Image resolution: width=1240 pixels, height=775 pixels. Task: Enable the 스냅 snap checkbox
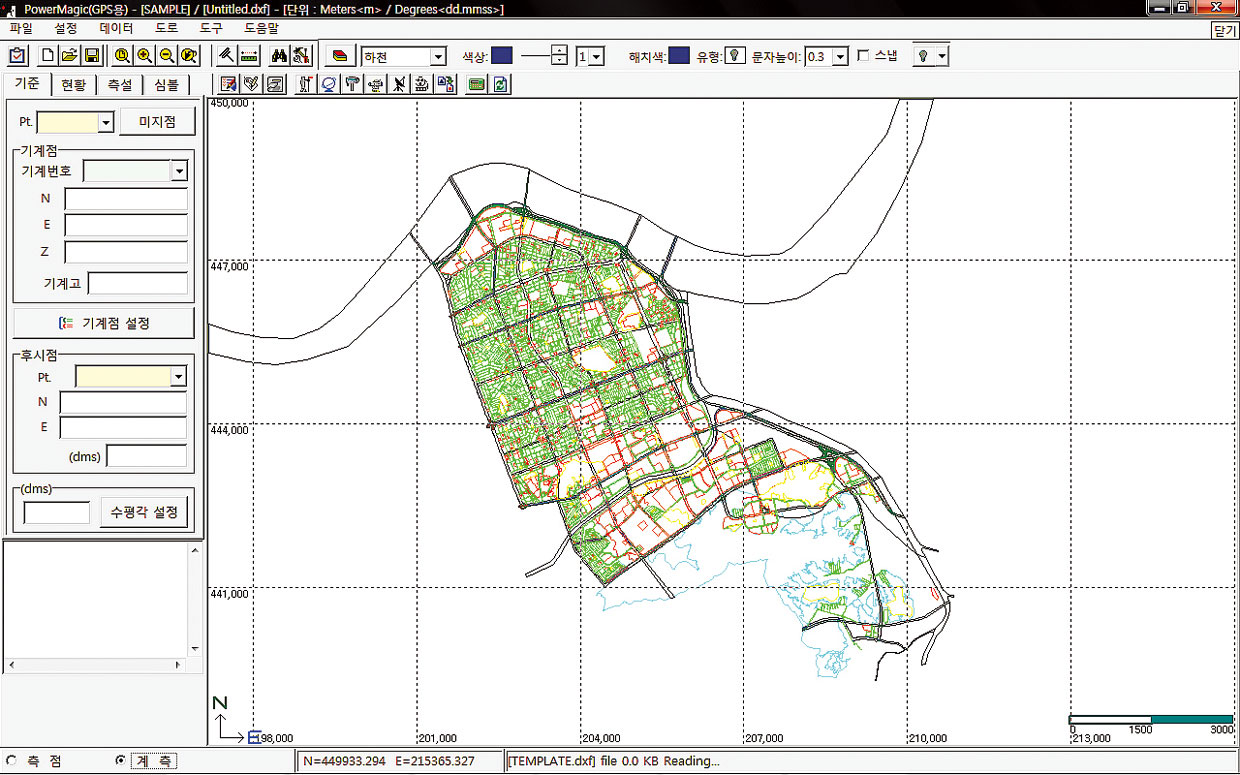pyautogui.click(x=863, y=56)
